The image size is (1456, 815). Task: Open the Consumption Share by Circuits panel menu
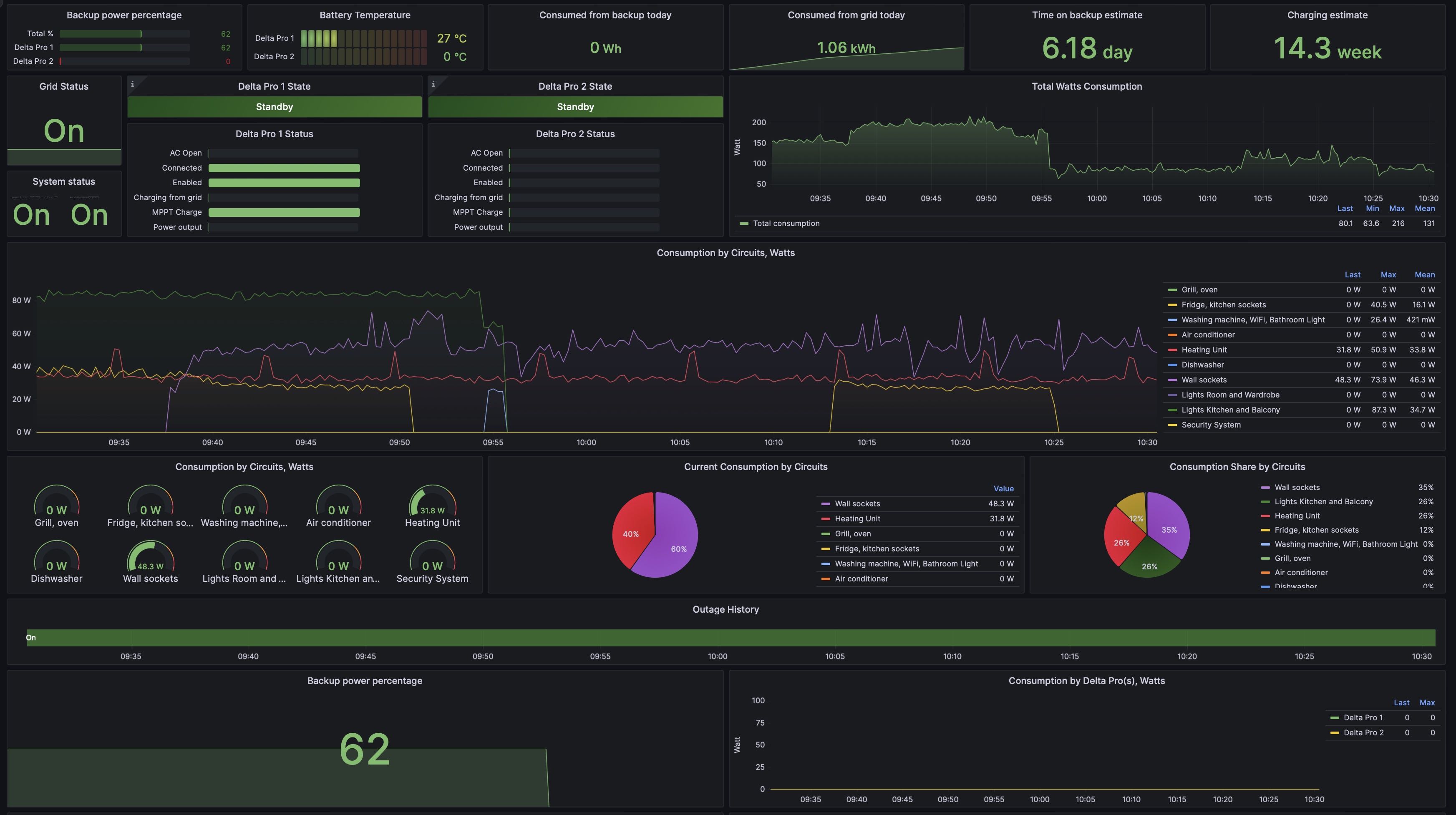click(1237, 467)
